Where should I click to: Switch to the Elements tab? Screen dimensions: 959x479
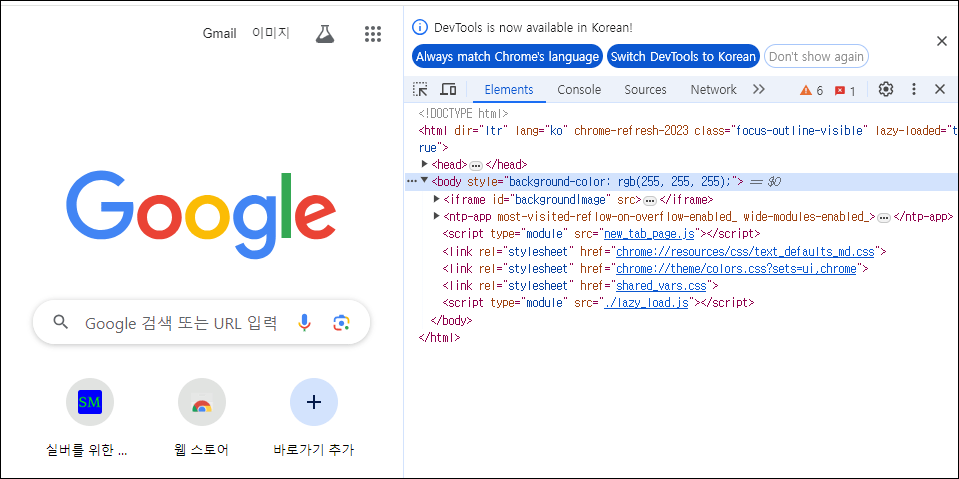[509, 89]
